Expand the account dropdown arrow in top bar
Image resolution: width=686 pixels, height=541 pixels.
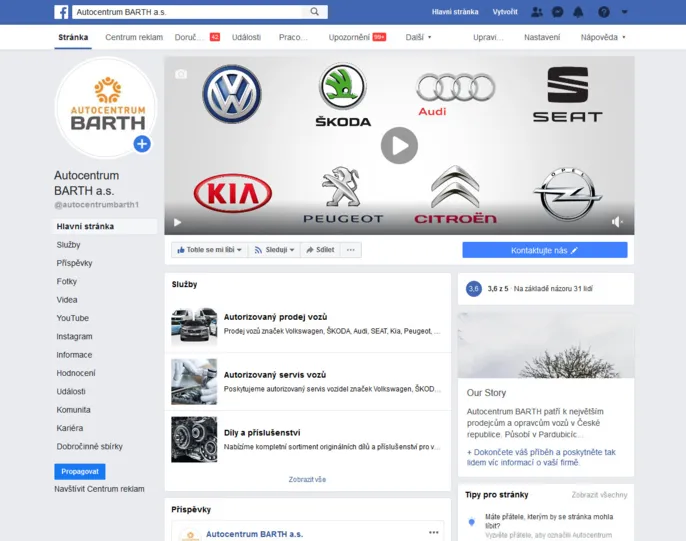click(x=624, y=12)
